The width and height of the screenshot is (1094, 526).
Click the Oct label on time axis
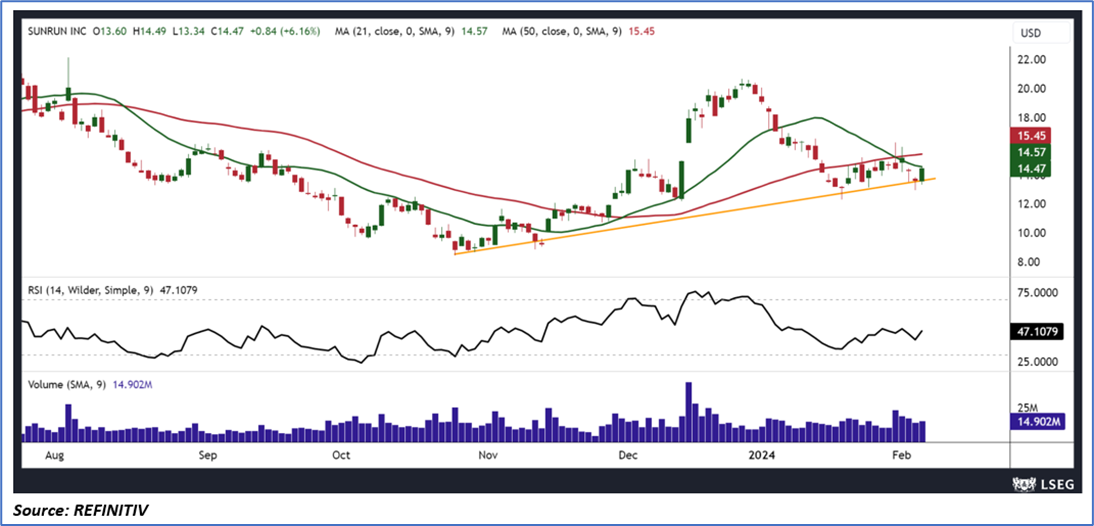coord(340,456)
